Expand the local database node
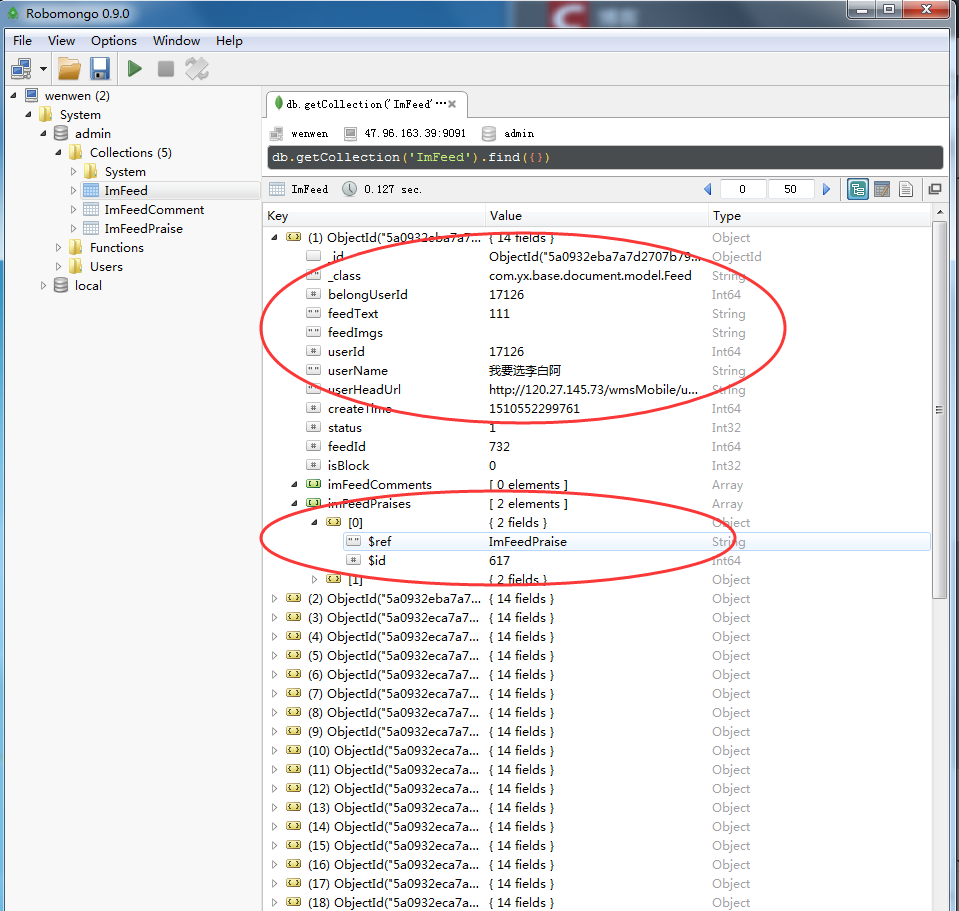The image size is (959, 911). (x=43, y=286)
